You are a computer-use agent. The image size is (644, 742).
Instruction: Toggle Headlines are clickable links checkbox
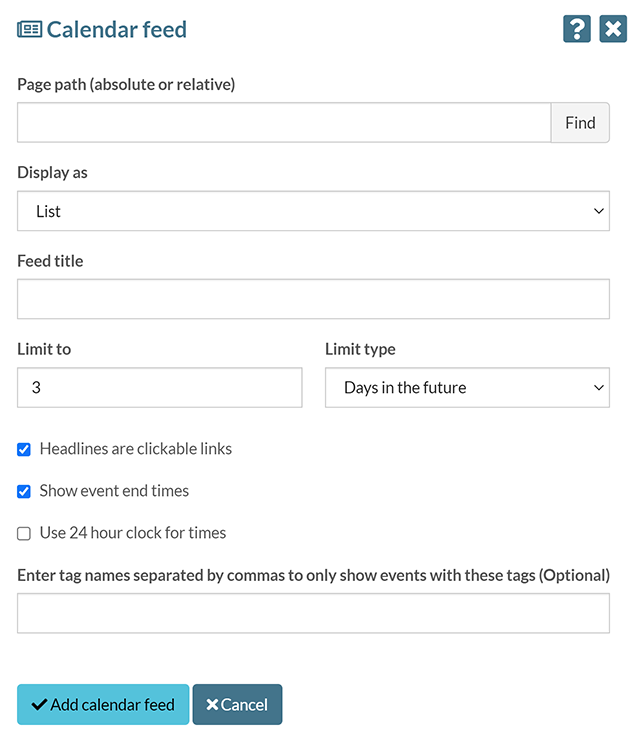[24, 450]
